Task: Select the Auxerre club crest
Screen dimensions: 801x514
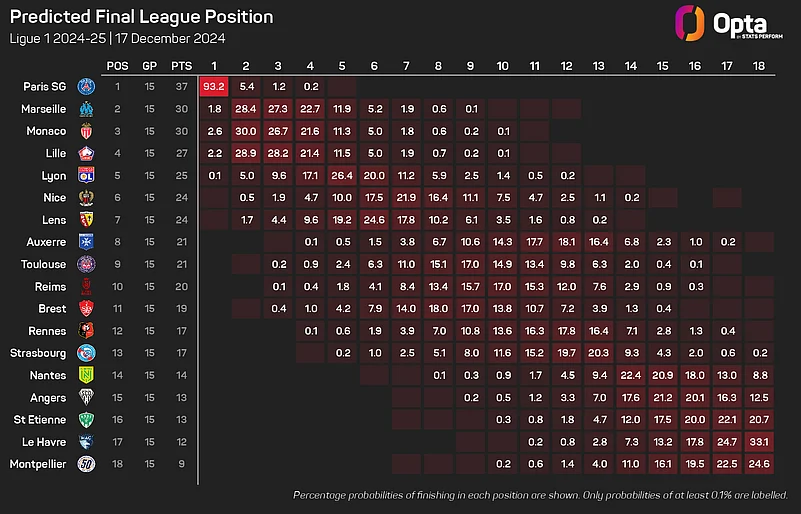Action: point(87,242)
